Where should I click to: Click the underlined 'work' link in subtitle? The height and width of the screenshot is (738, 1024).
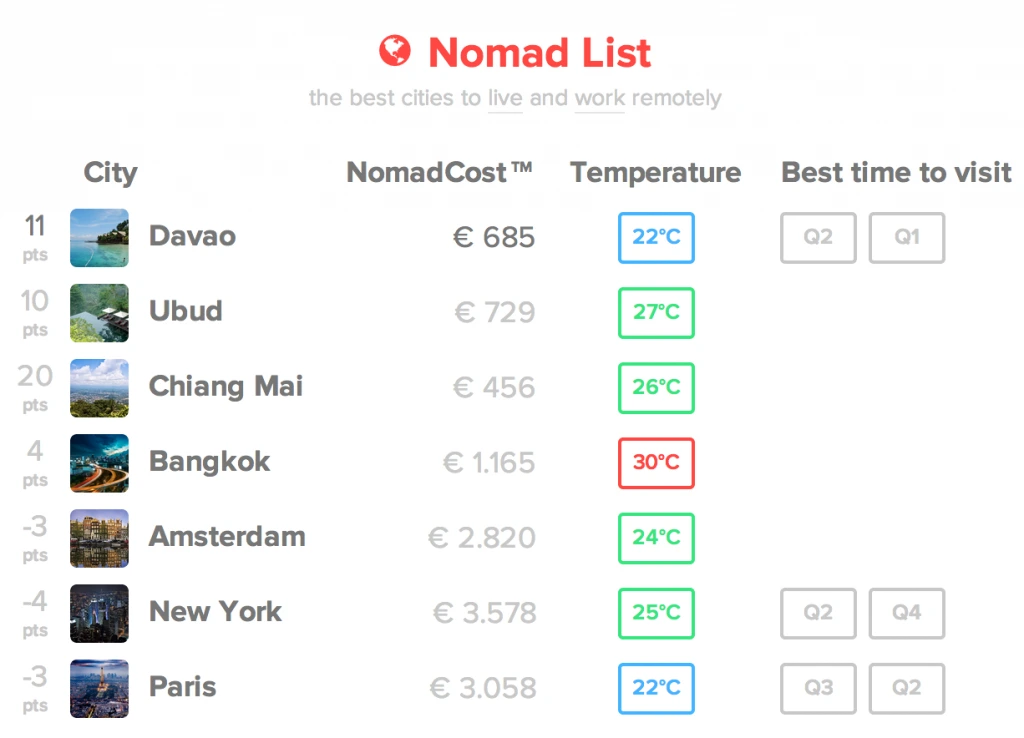pyautogui.click(x=600, y=98)
